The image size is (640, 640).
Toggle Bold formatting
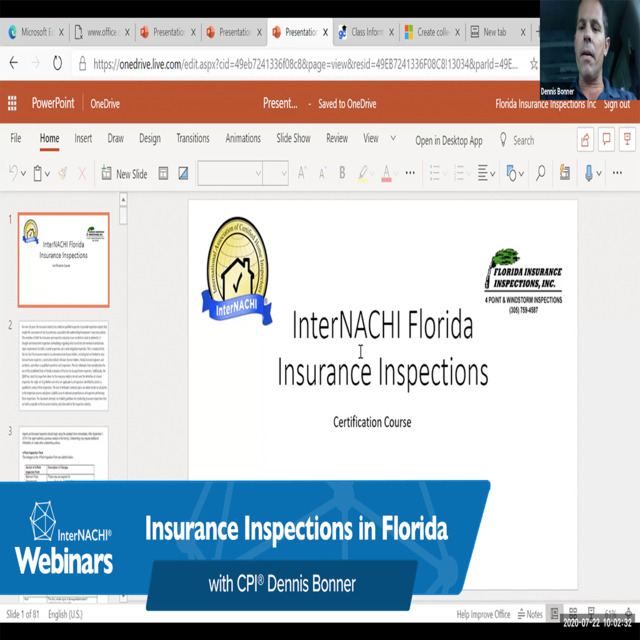342,173
